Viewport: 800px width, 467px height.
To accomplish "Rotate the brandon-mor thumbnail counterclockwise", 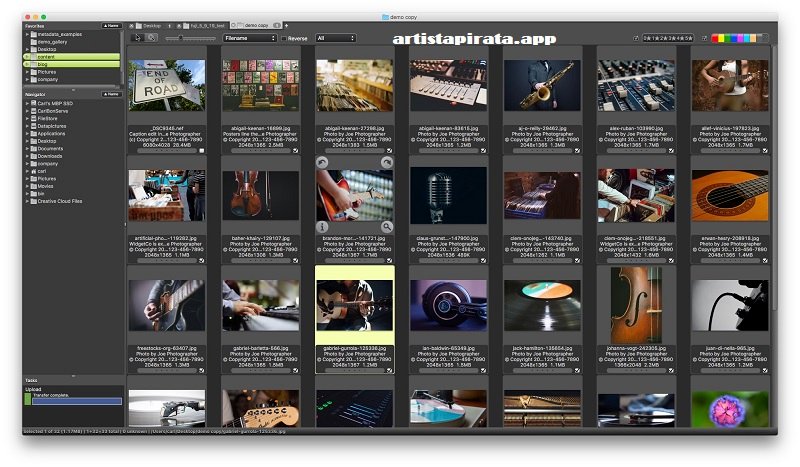I will (x=322, y=163).
